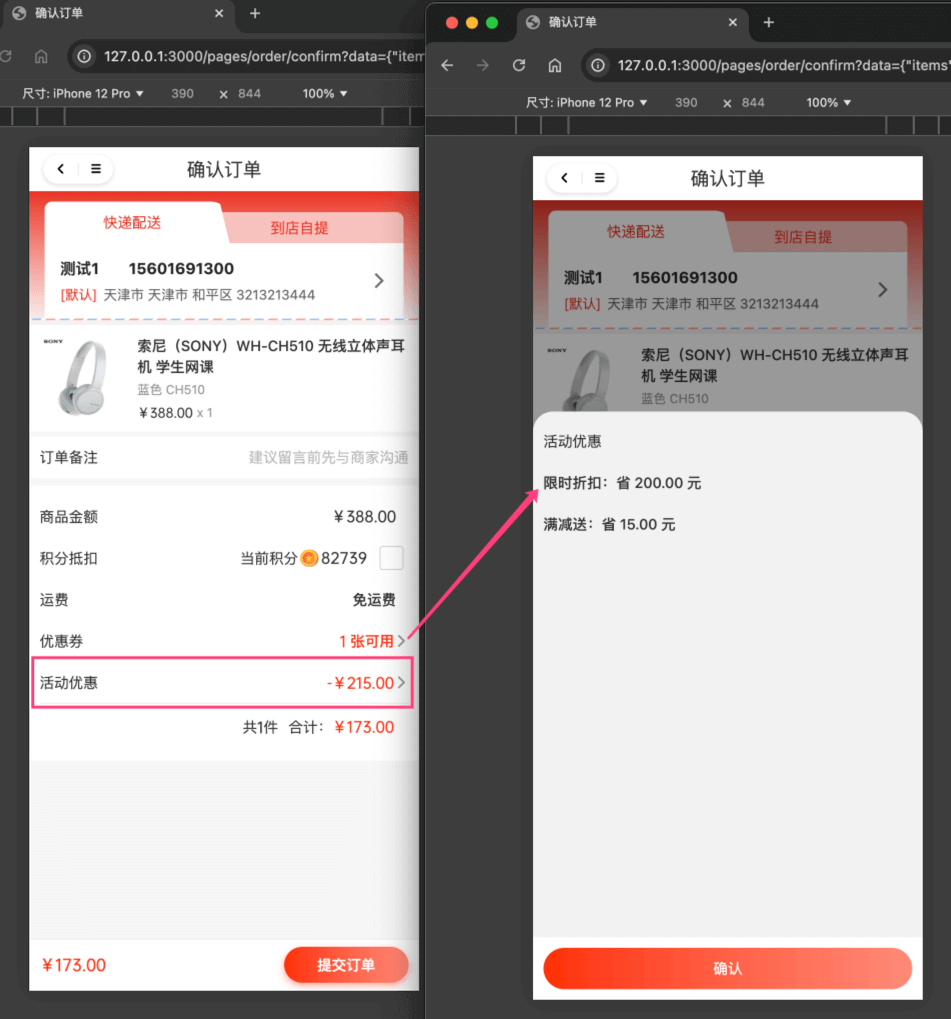Click the back arrow in the order header
The height and width of the screenshot is (1019, 951).
point(60,168)
